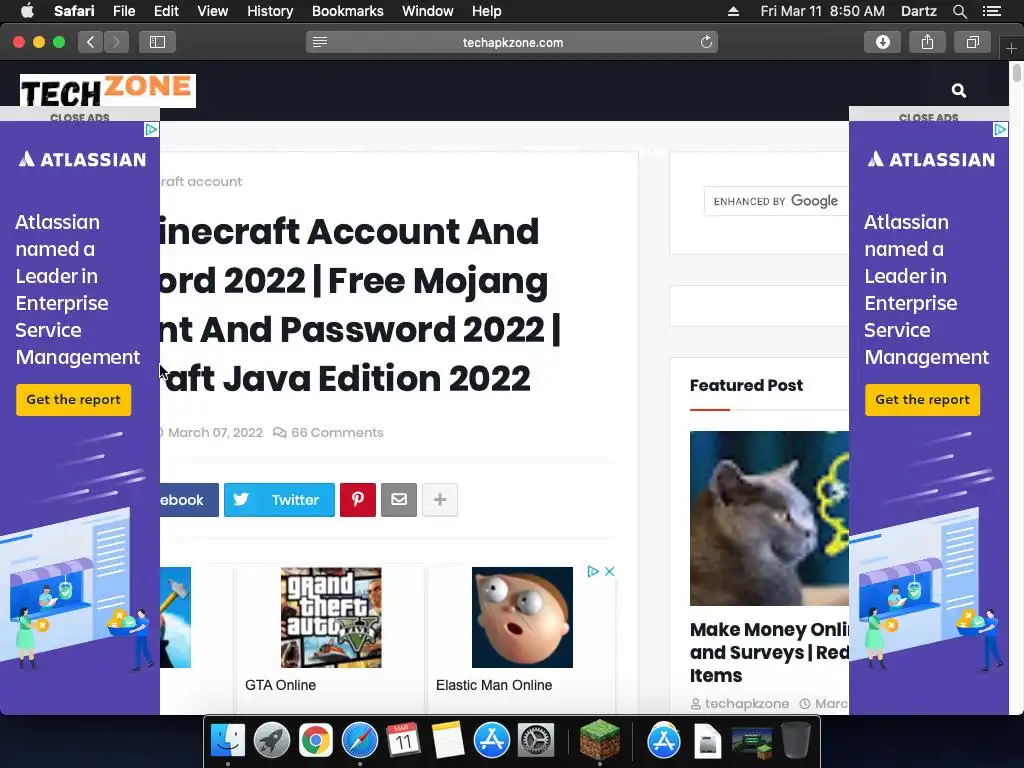The width and height of the screenshot is (1024, 768).
Task: Click the site search magnifier icon
Action: pos(959,91)
